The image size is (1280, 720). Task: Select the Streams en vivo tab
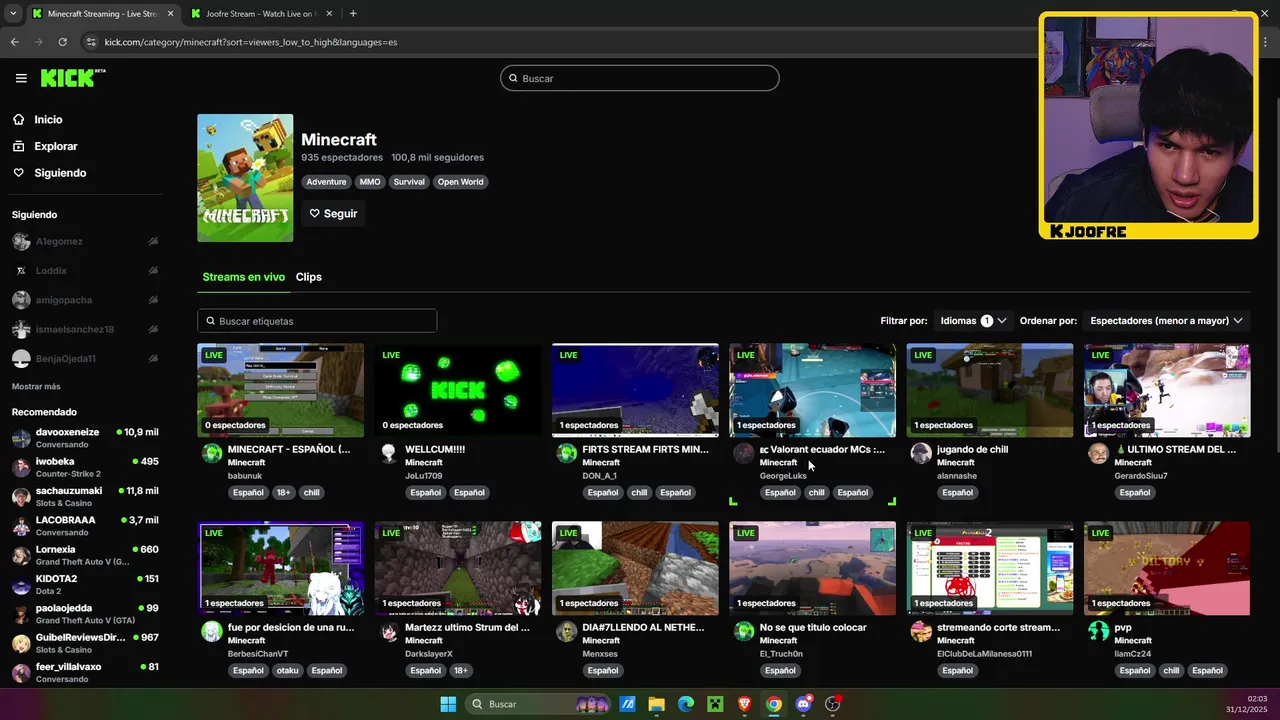(243, 277)
